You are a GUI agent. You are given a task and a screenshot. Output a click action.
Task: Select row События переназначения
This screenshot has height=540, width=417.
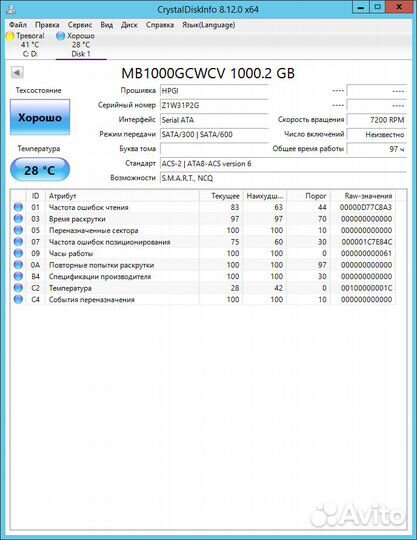[204, 299]
